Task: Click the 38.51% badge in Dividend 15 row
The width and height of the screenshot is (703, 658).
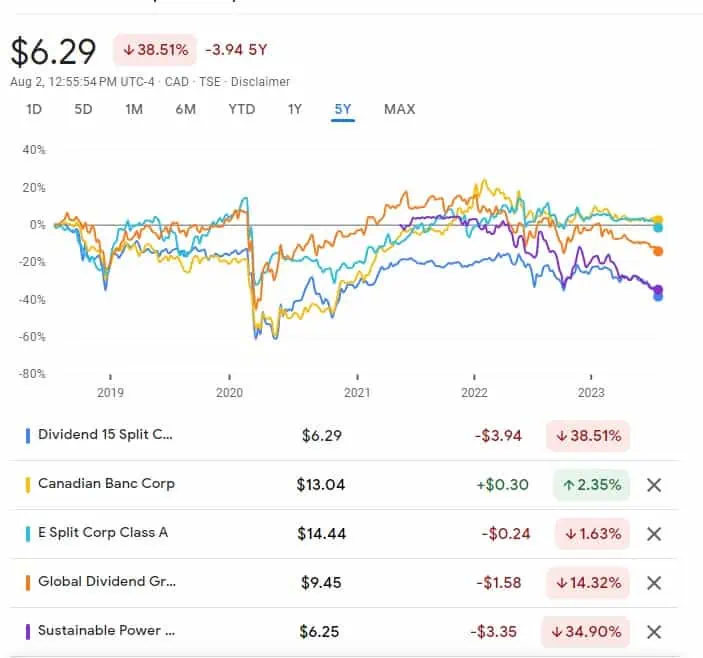Action: tap(588, 436)
